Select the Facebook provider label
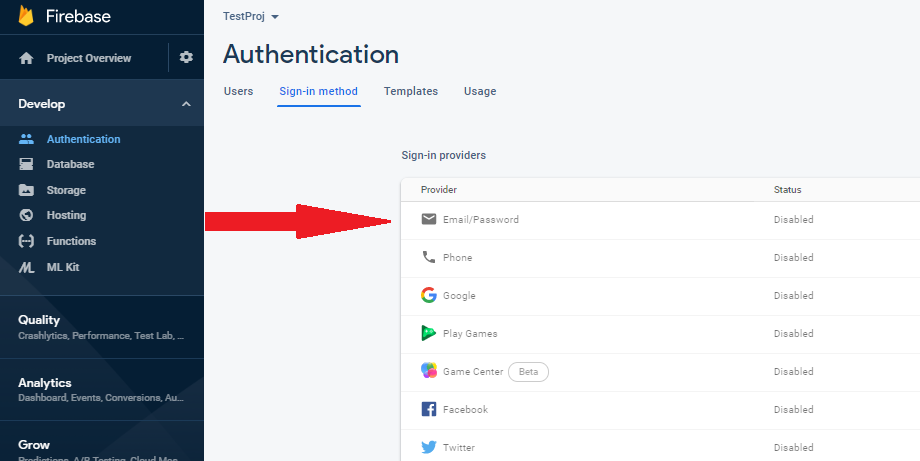The width and height of the screenshot is (920, 461). [465, 409]
